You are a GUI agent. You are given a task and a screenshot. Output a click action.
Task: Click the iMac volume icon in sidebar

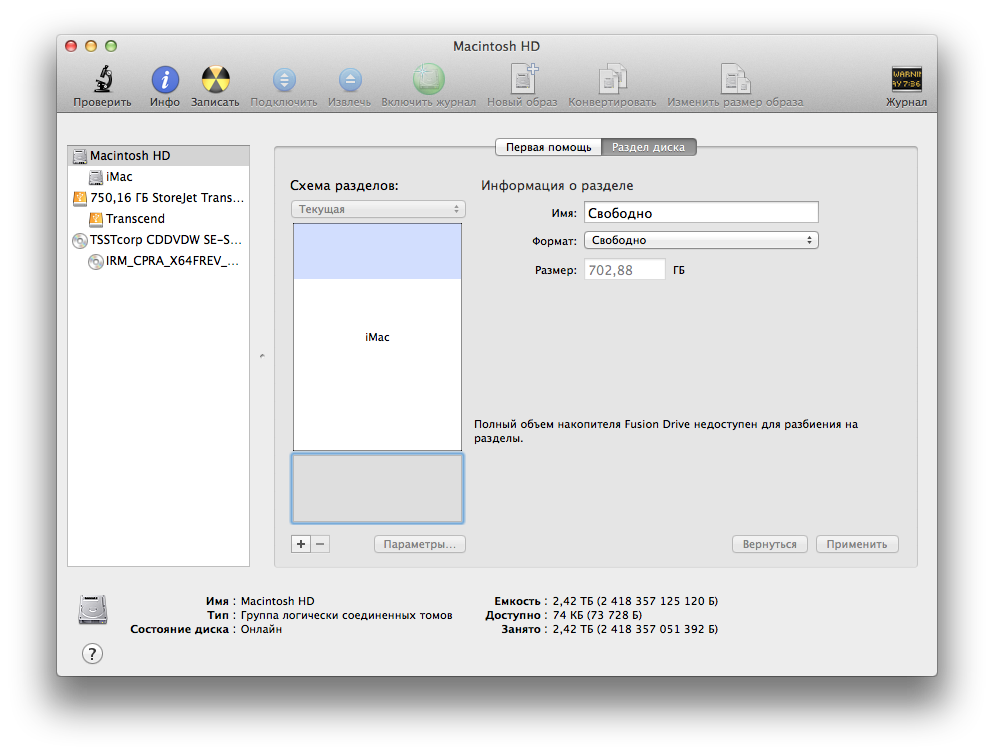[96, 177]
